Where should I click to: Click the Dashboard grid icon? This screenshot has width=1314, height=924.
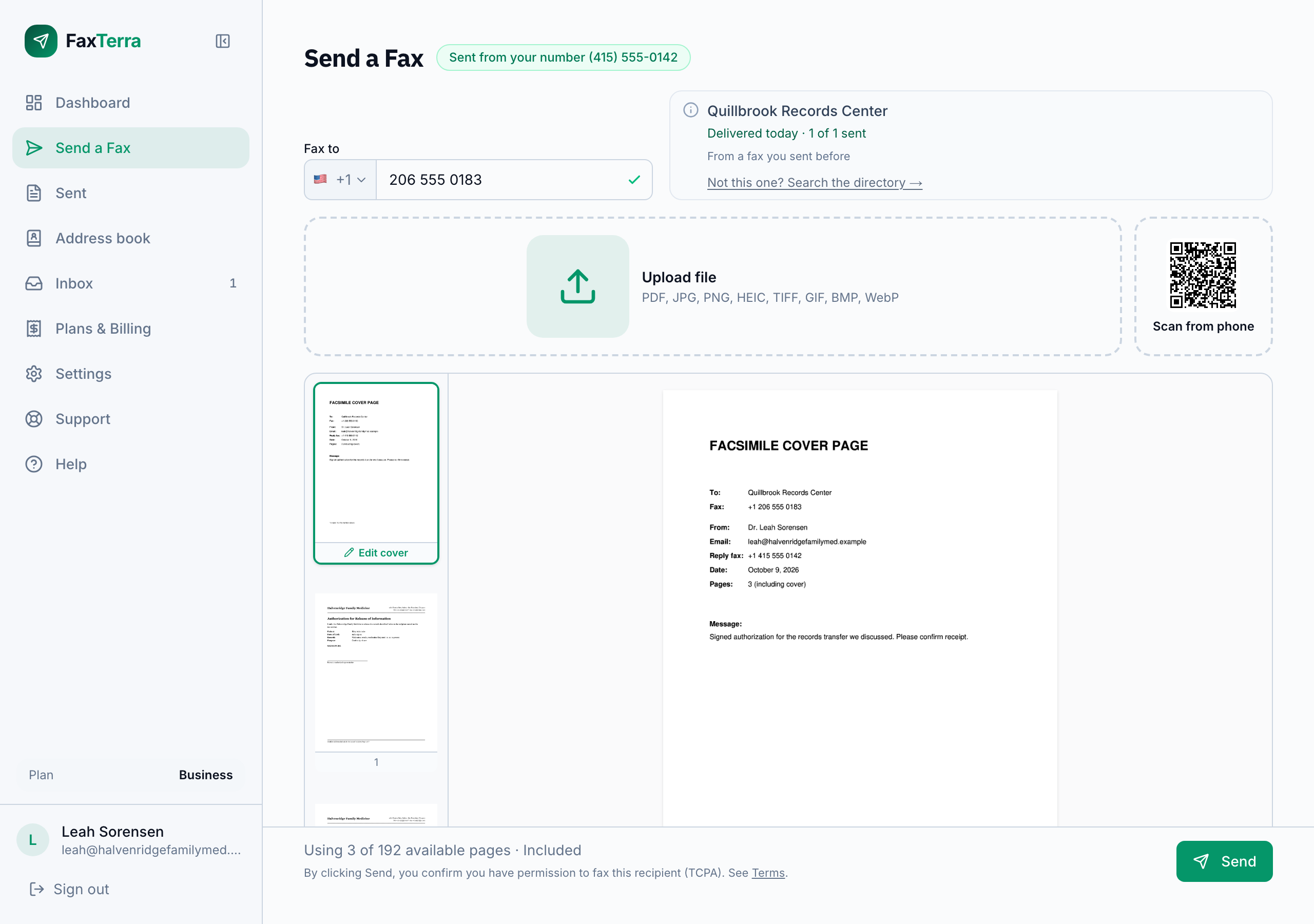click(x=34, y=103)
